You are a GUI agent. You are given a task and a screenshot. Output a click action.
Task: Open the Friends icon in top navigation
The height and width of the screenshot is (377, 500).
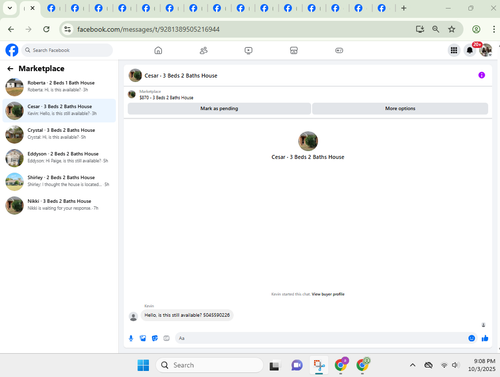coord(204,51)
